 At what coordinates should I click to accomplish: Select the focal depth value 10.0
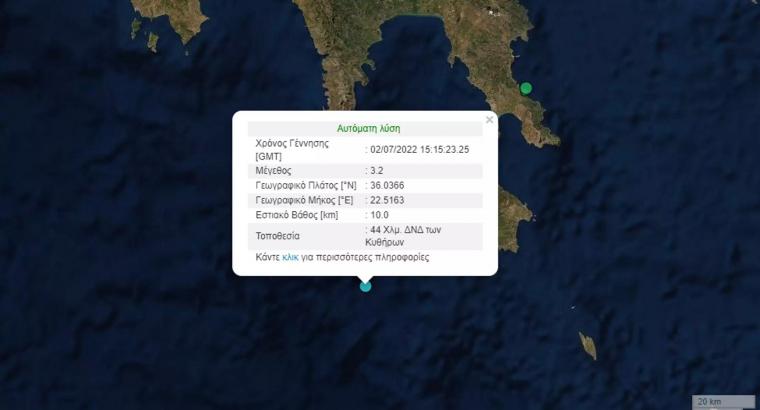click(379, 215)
